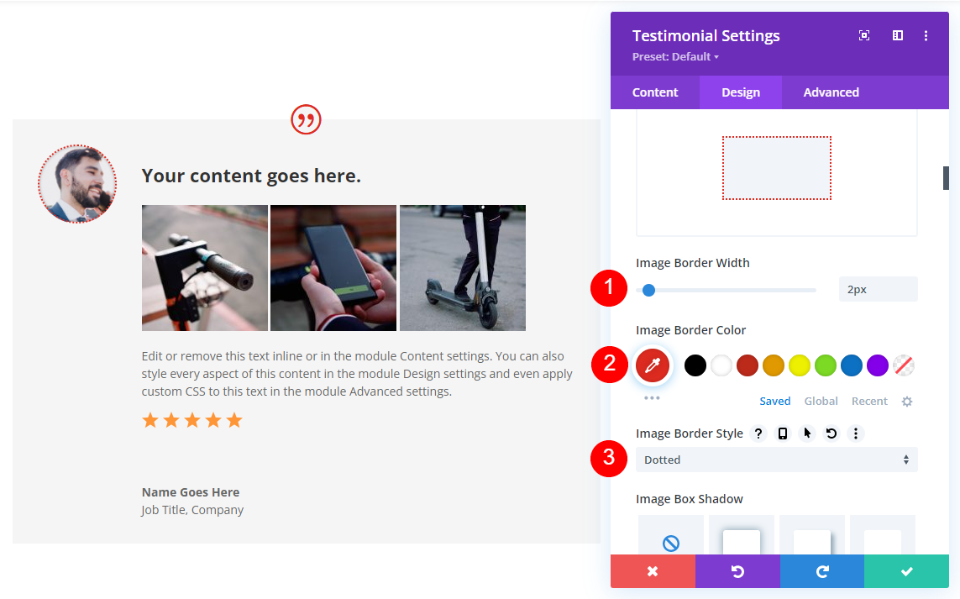The height and width of the screenshot is (599, 960).
Task: Open the three-dot menu in Testimonial Settings header
Action: point(926,36)
